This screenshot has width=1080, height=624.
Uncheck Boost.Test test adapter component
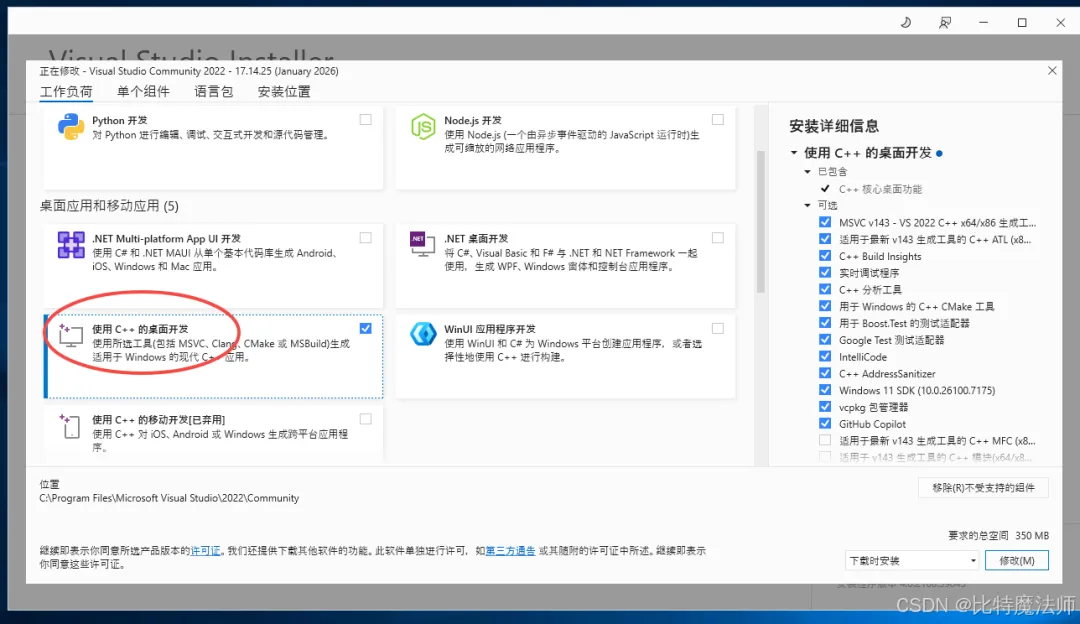[824, 322]
